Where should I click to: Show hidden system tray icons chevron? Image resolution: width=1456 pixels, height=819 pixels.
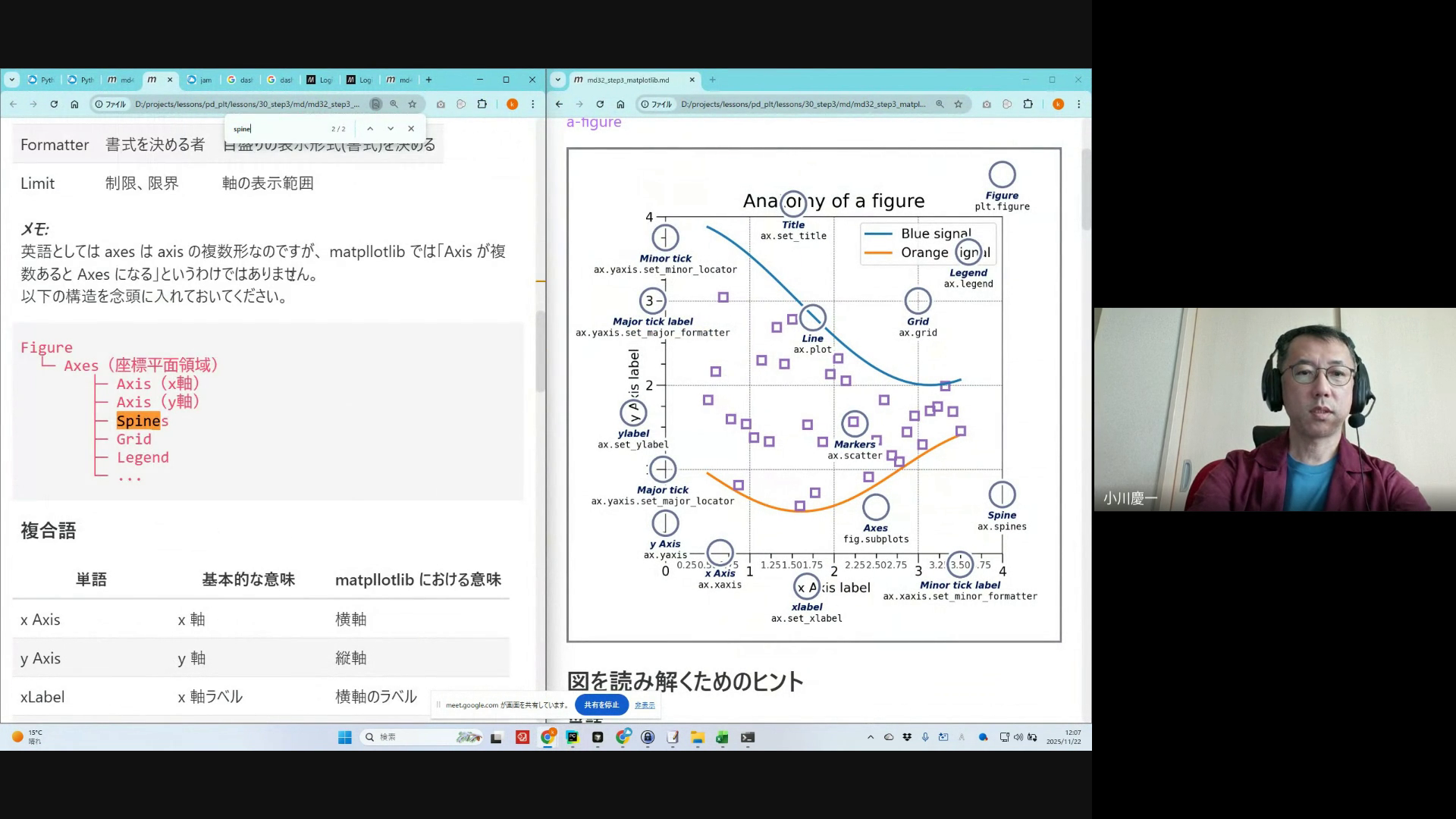click(x=871, y=737)
